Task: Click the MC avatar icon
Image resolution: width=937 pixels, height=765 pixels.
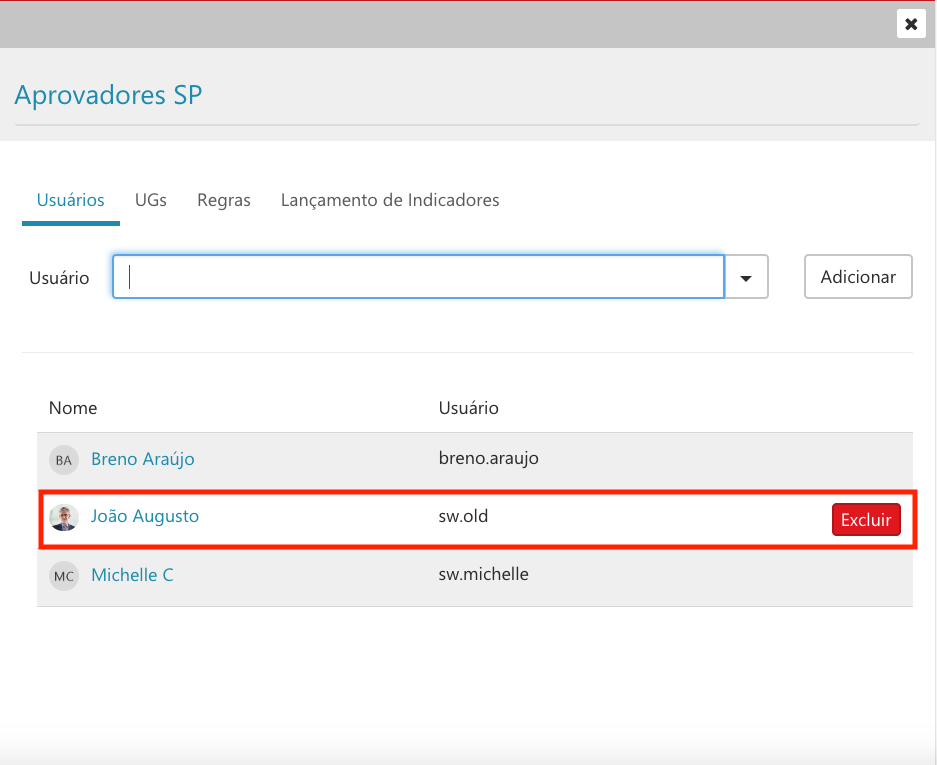Action: click(x=64, y=576)
